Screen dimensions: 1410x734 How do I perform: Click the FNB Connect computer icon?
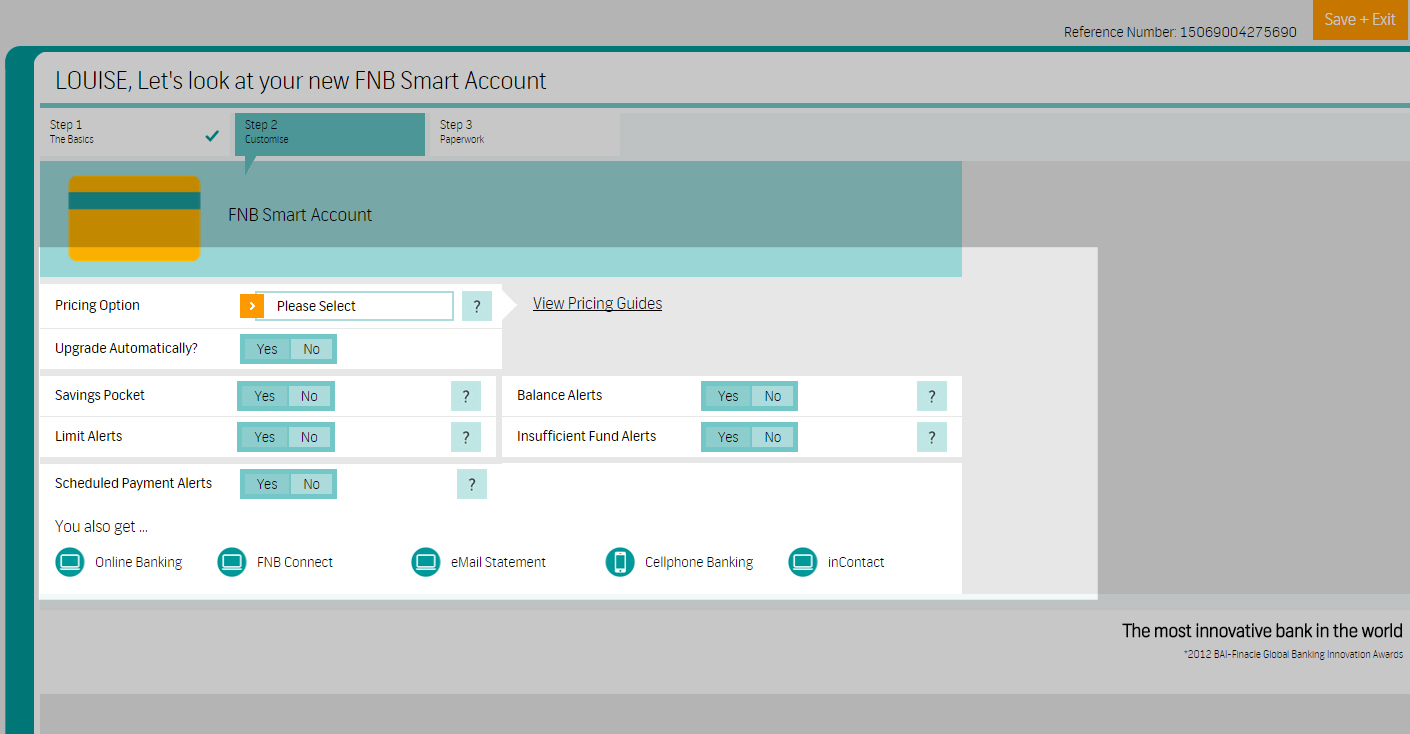pyautogui.click(x=232, y=562)
